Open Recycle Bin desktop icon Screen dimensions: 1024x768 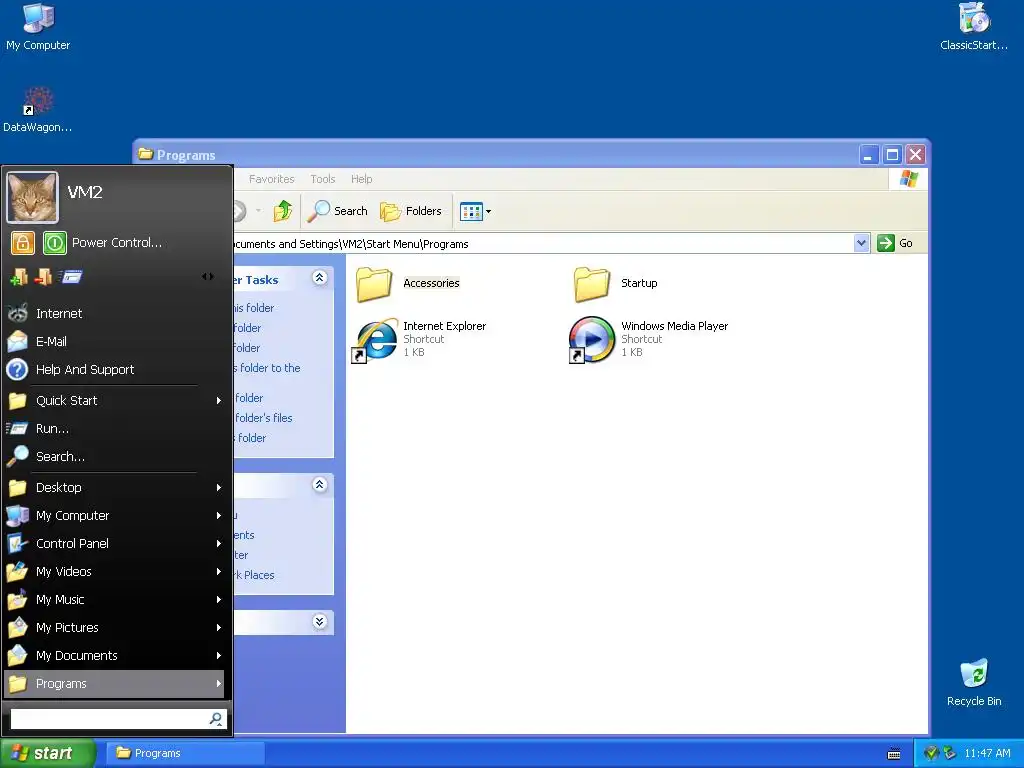click(974, 682)
